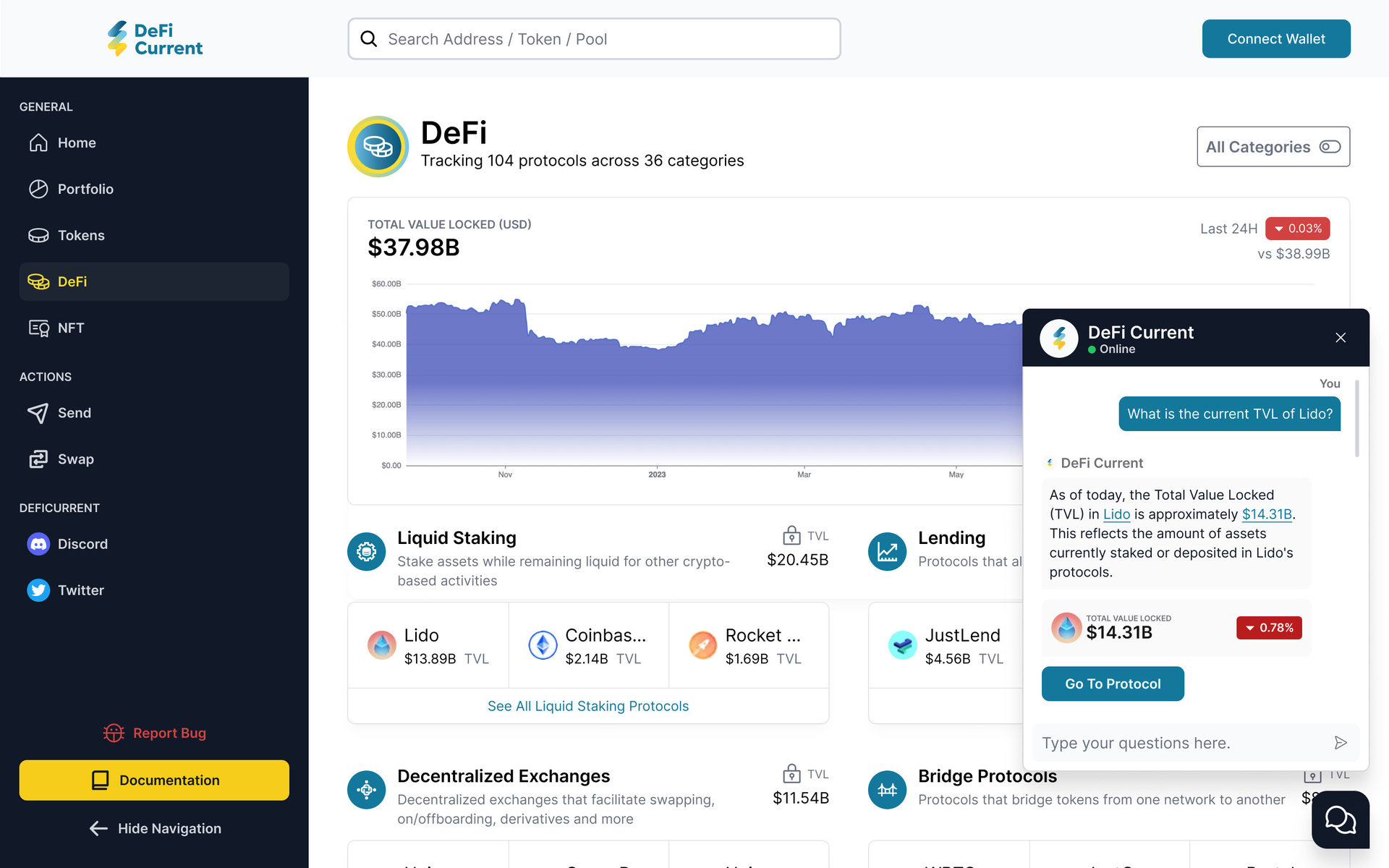
Task: Open the JustLend protocol icon
Action: coord(902,645)
